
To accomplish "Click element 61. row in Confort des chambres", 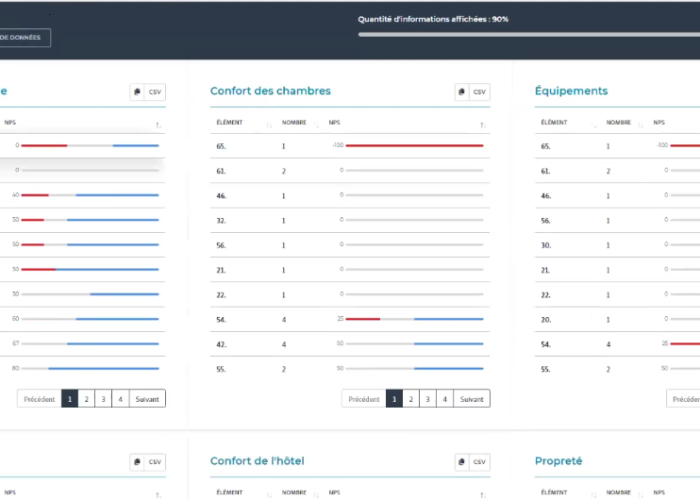I will pyautogui.click(x=350, y=171).
